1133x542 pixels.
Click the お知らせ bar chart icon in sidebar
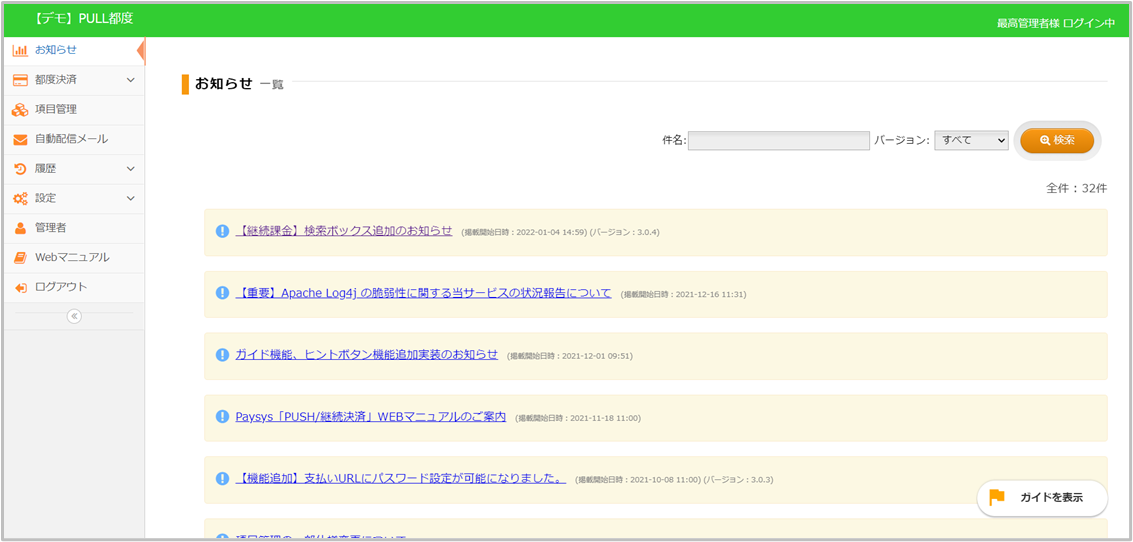20,50
